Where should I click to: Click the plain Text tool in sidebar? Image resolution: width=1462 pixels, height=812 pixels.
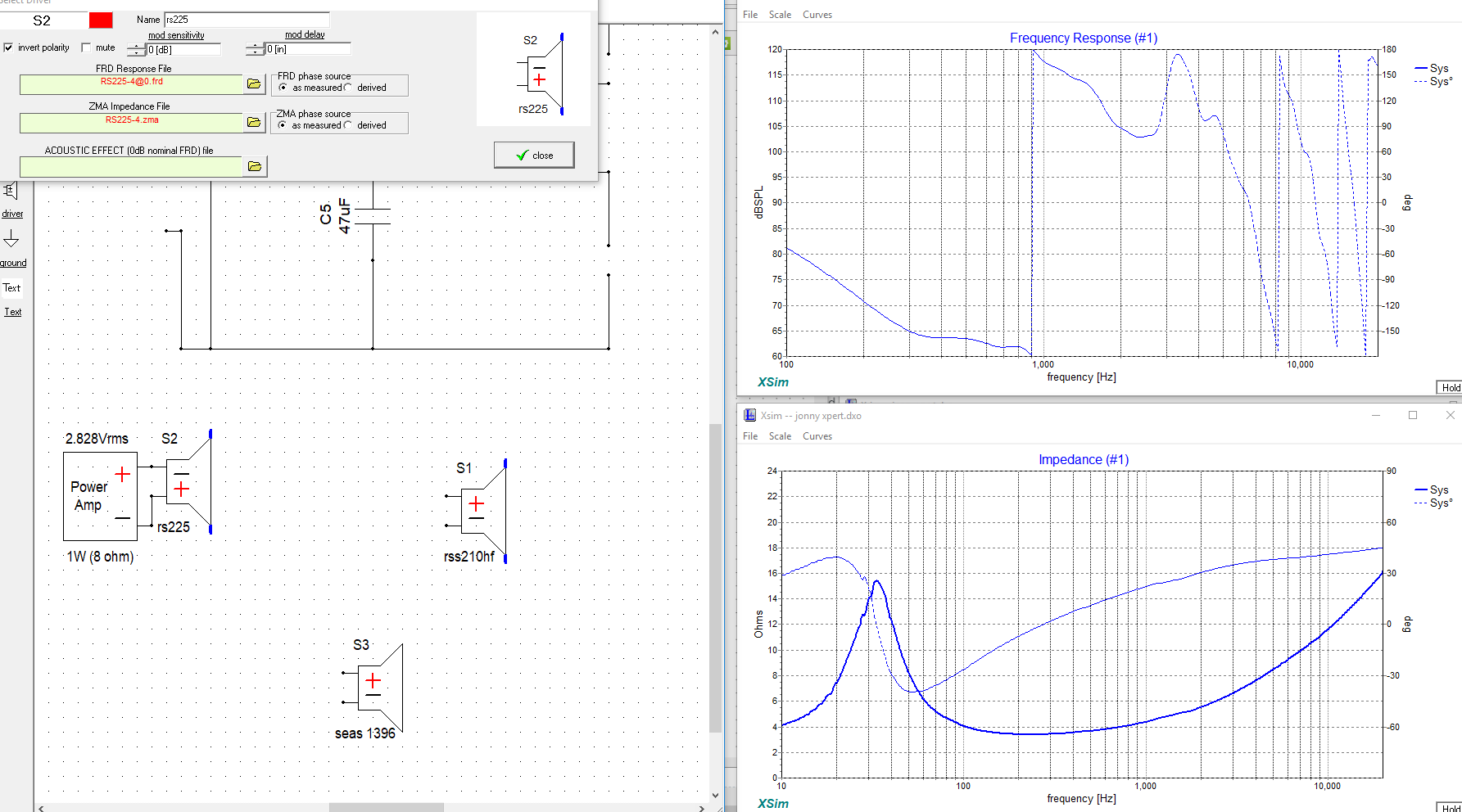point(11,288)
